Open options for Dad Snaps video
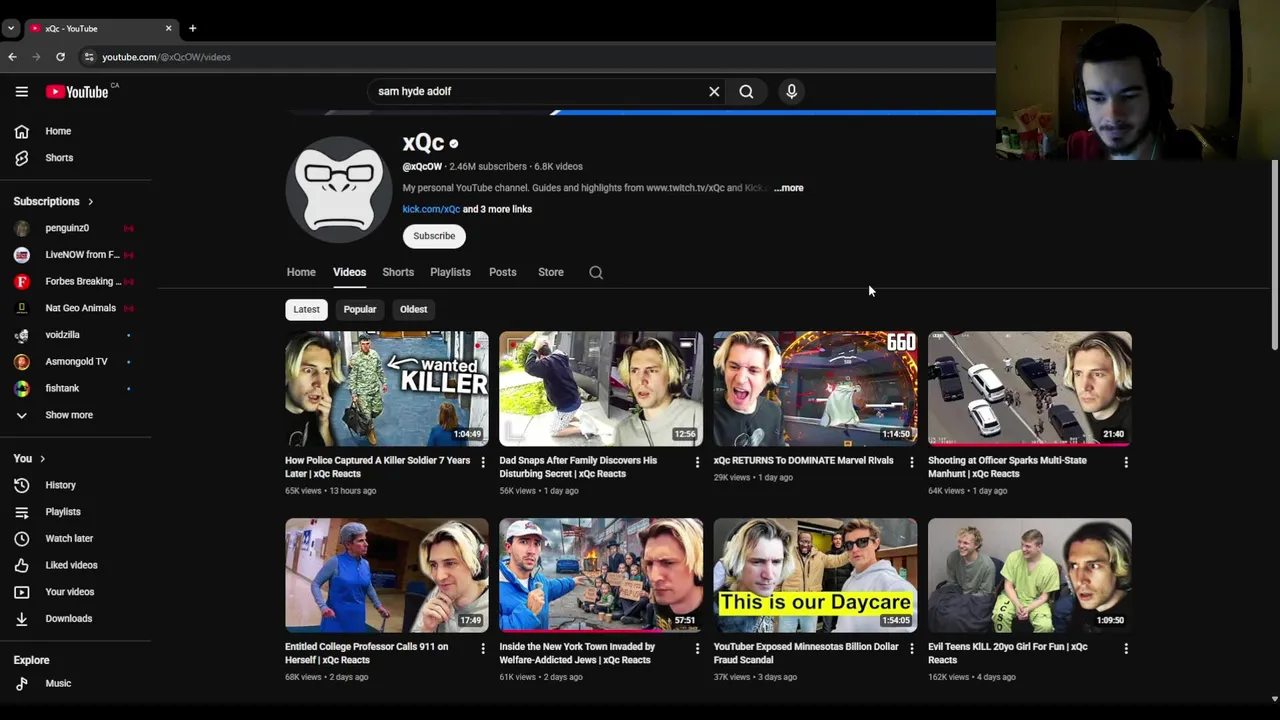Image resolution: width=1280 pixels, height=720 pixels. point(697,462)
